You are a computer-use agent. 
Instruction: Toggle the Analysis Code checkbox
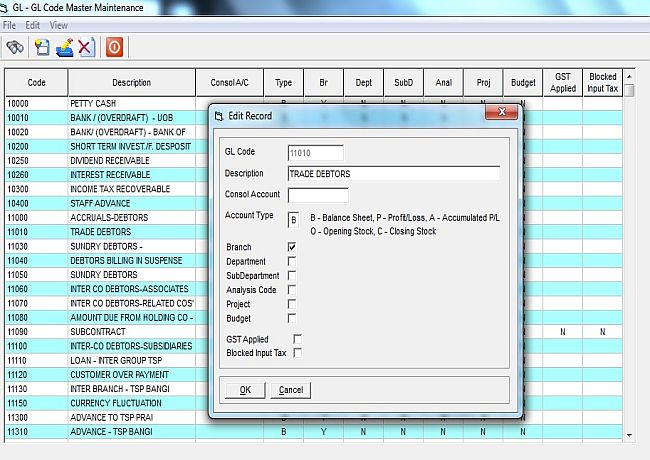click(x=292, y=290)
